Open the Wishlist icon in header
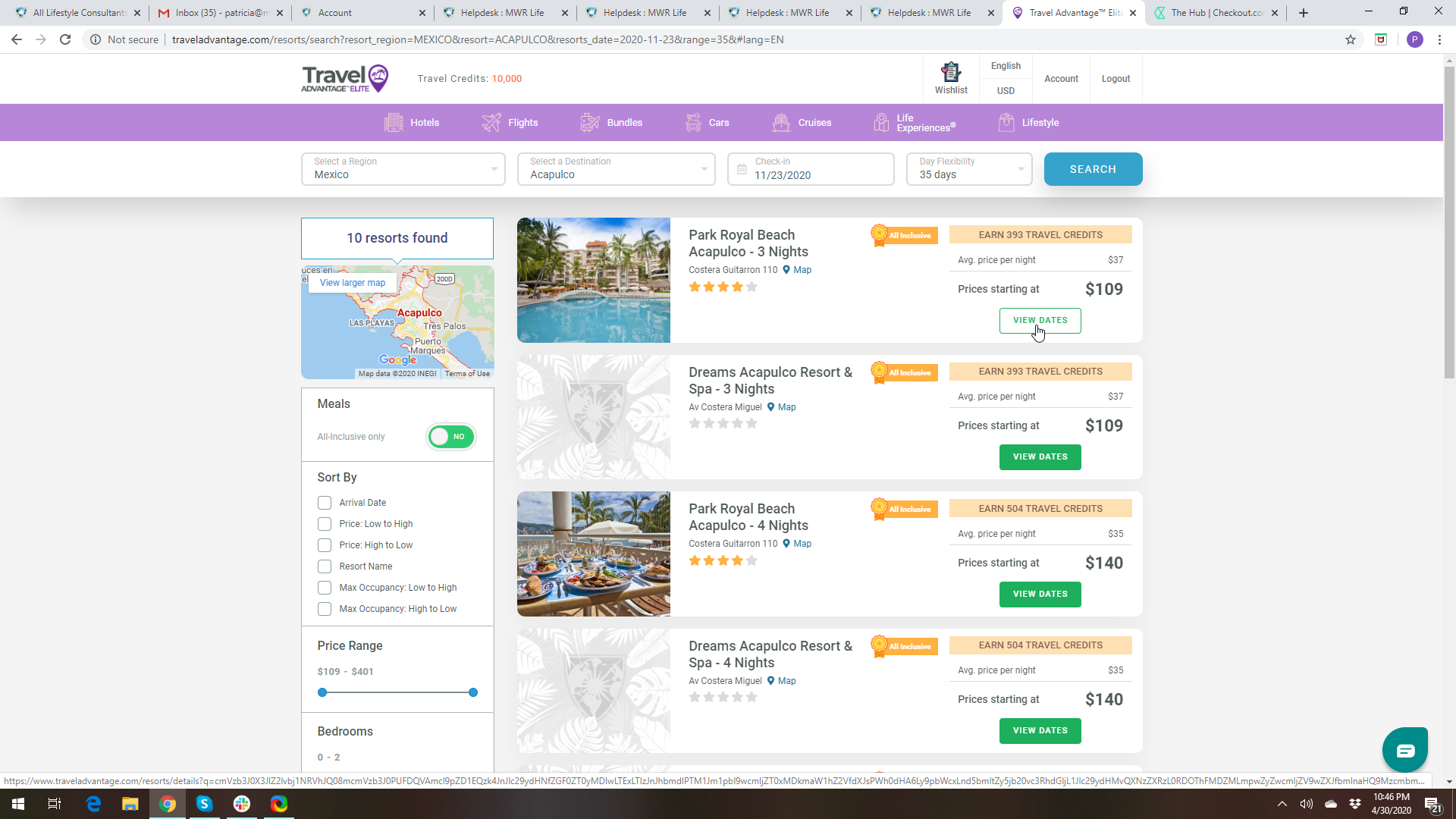1456x819 pixels. (x=950, y=72)
